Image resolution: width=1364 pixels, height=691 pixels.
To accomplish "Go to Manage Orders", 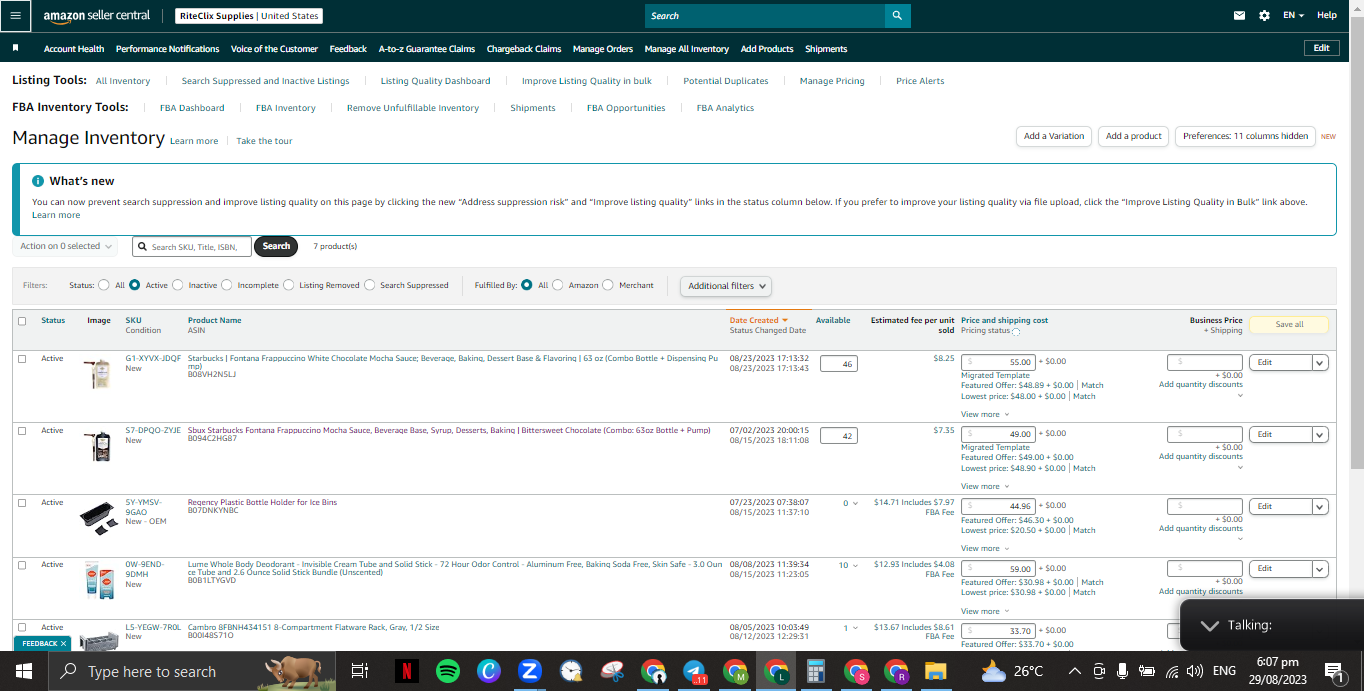I will [603, 49].
